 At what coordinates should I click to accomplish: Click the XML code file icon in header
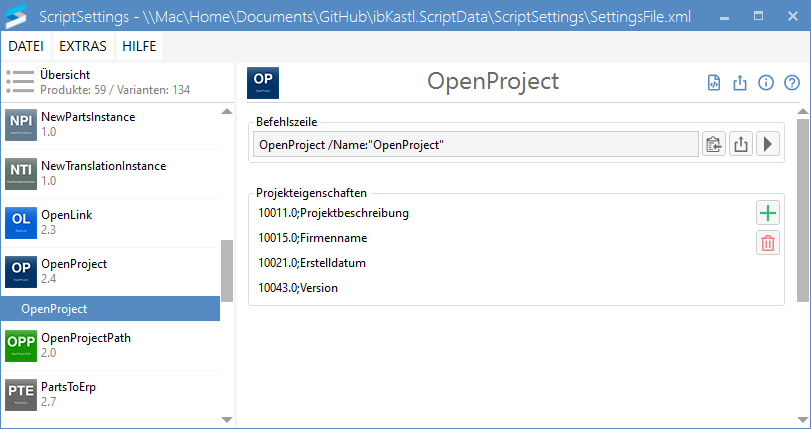pos(714,83)
